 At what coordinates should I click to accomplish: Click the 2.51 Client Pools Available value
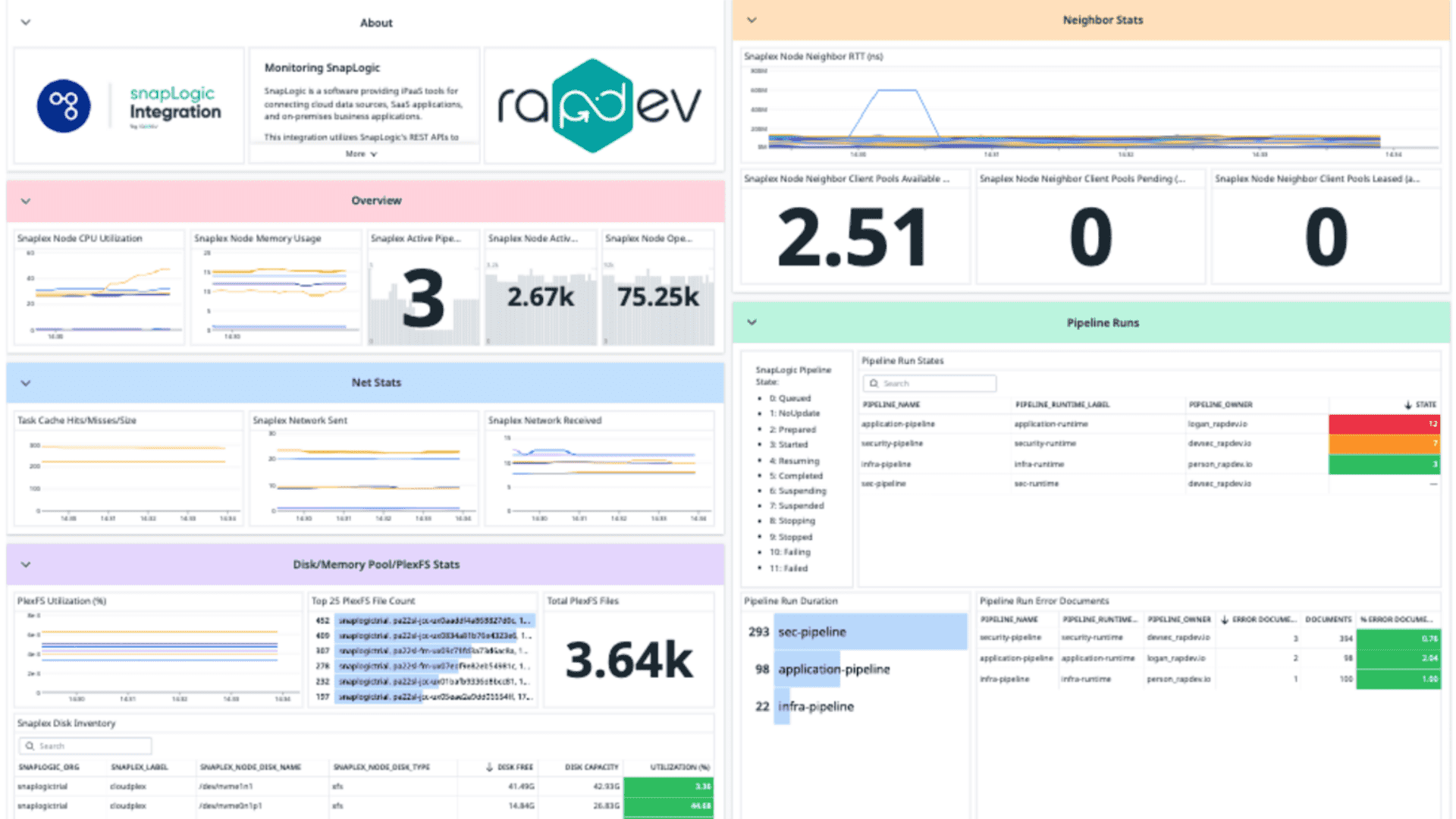pyautogui.click(x=853, y=238)
